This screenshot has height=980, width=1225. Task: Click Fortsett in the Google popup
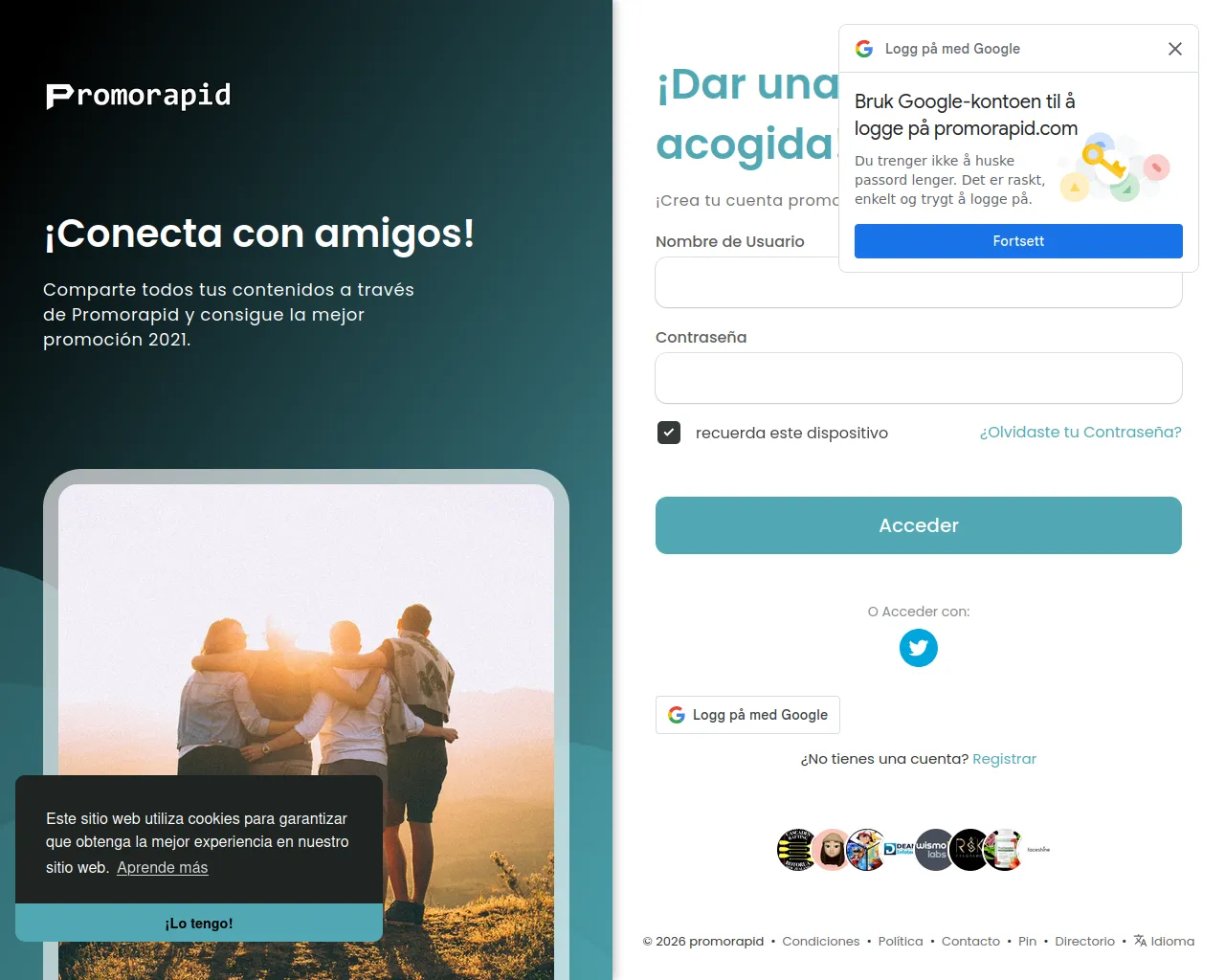pyautogui.click(x=1017, y=241)
